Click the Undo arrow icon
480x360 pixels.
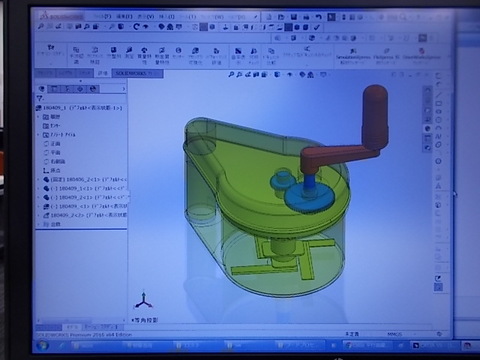pyautogui.click(x=319, y=17)
